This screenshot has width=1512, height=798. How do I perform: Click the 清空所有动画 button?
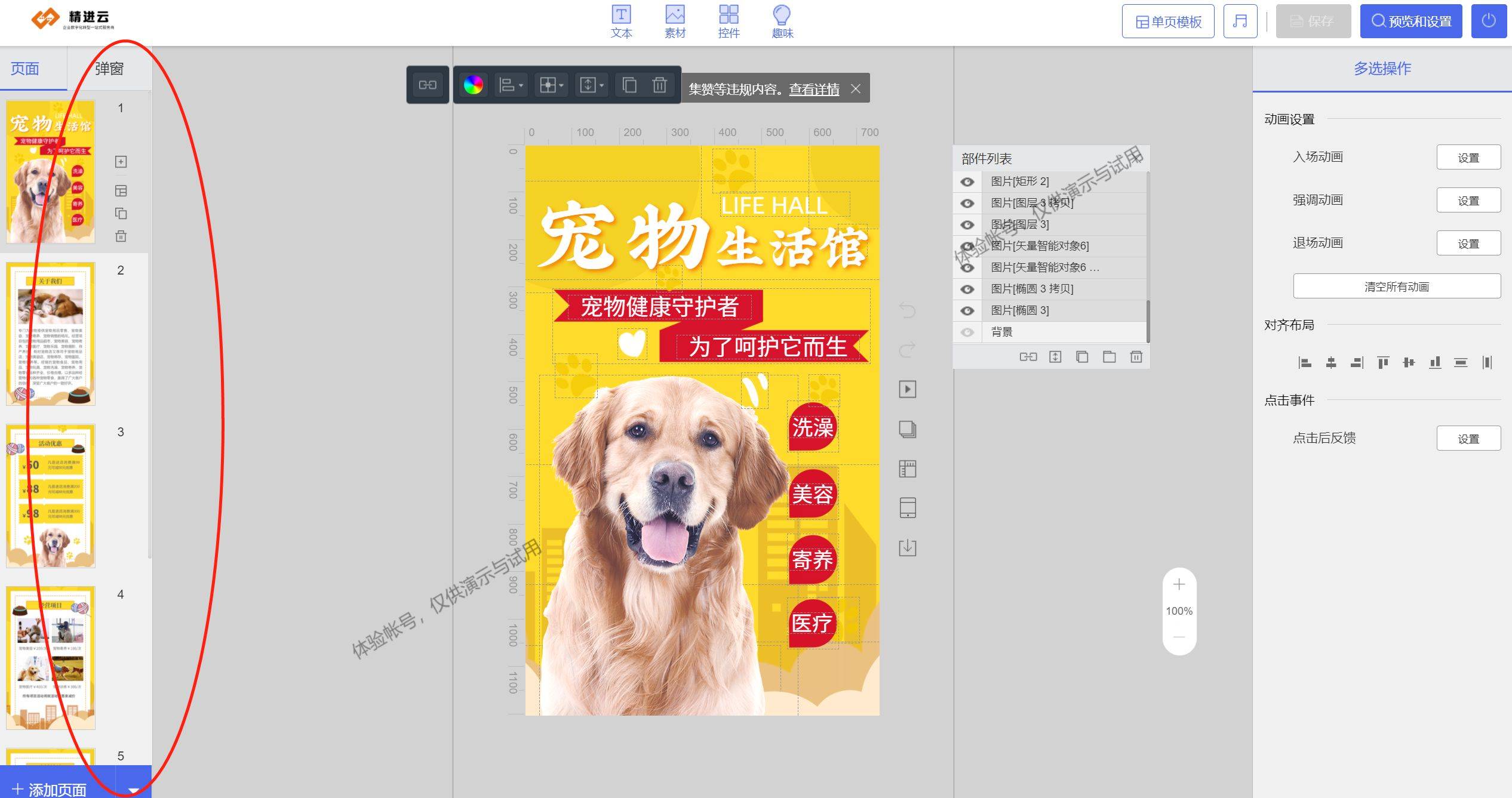[1397, 286]
